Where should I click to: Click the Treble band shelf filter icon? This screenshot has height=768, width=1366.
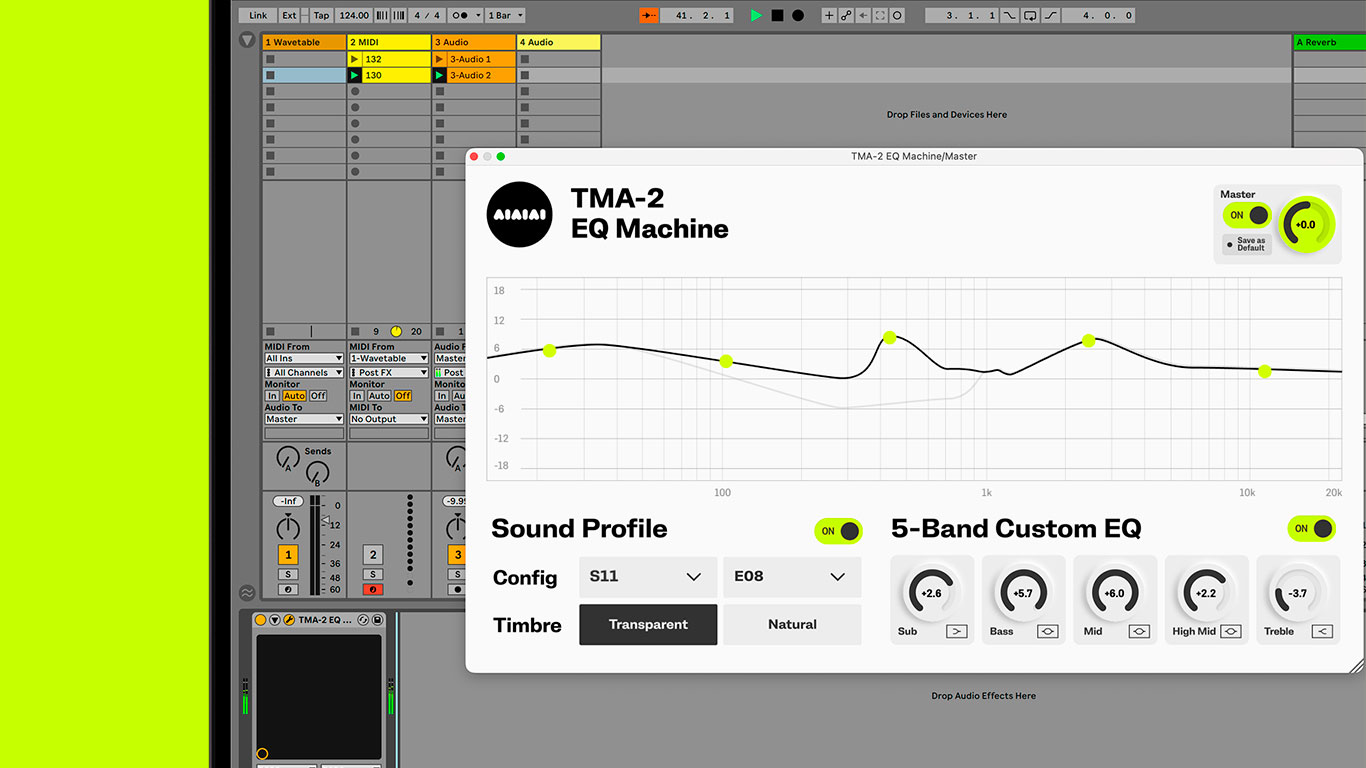[1322, 631]
